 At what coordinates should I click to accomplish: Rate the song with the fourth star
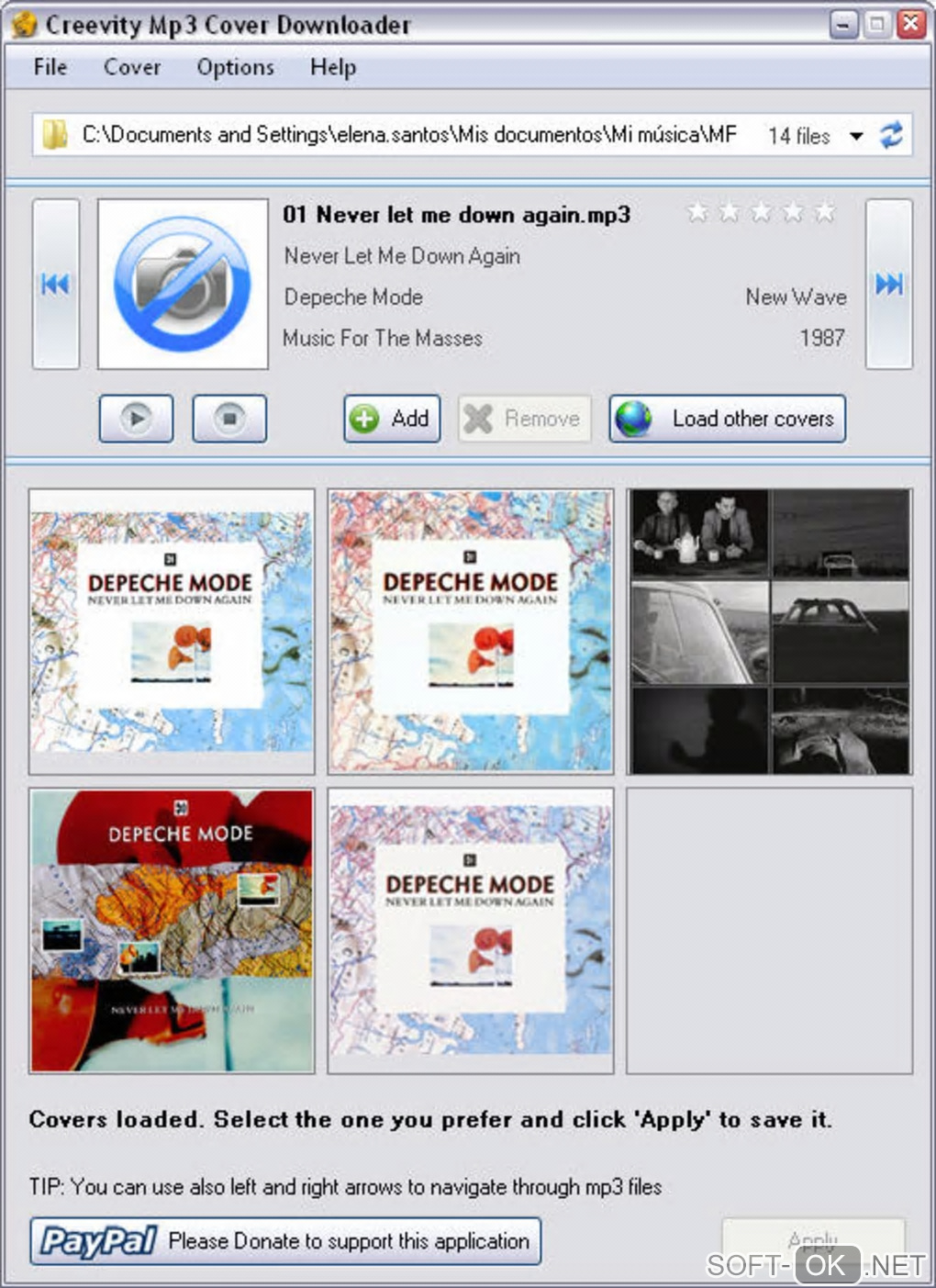coord(793,212)
